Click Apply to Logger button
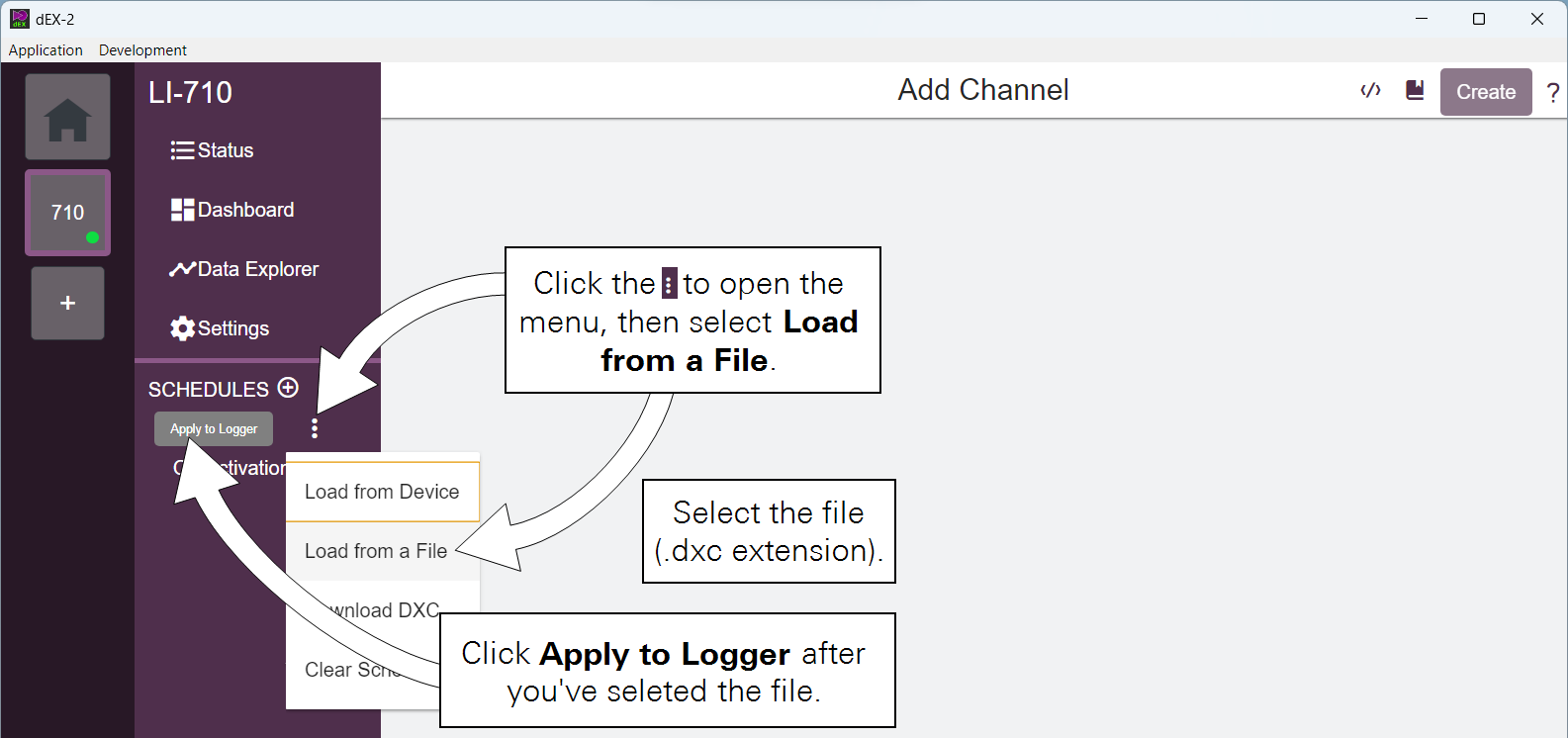 pos(214,429)
